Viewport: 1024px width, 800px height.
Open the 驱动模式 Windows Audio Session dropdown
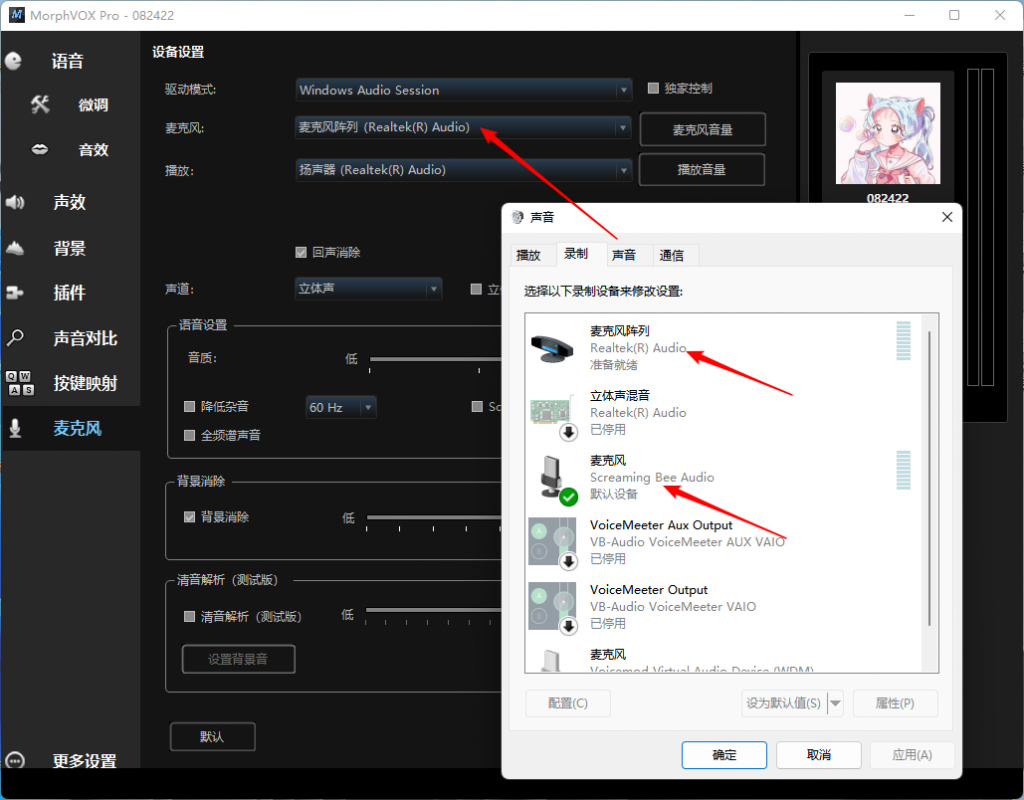tap(464, 89)
